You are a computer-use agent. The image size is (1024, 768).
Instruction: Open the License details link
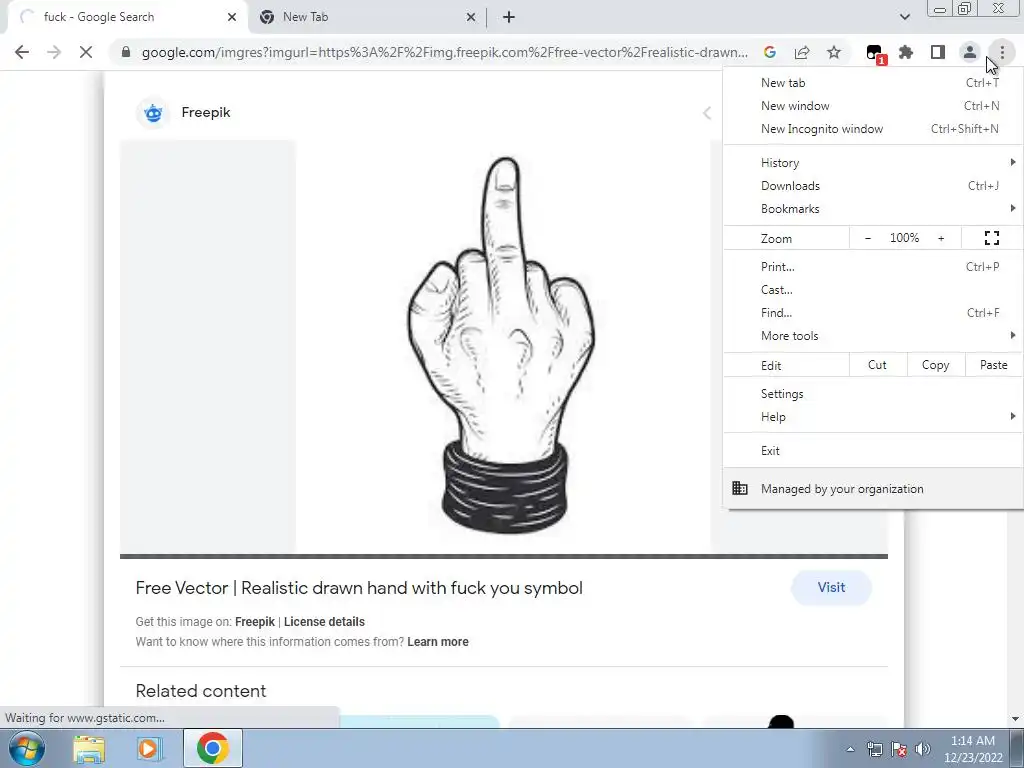pos(324,622)
